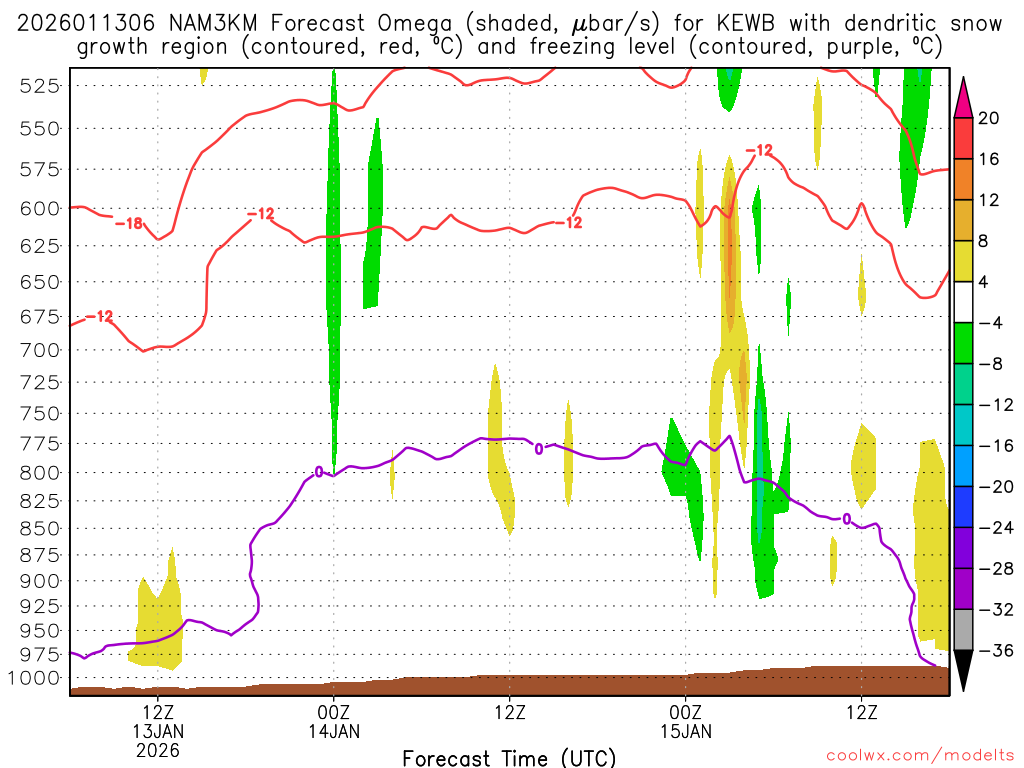The image size is (1024, 768).
Task: Click the 650 pressure level label
Action: (39, 283)
